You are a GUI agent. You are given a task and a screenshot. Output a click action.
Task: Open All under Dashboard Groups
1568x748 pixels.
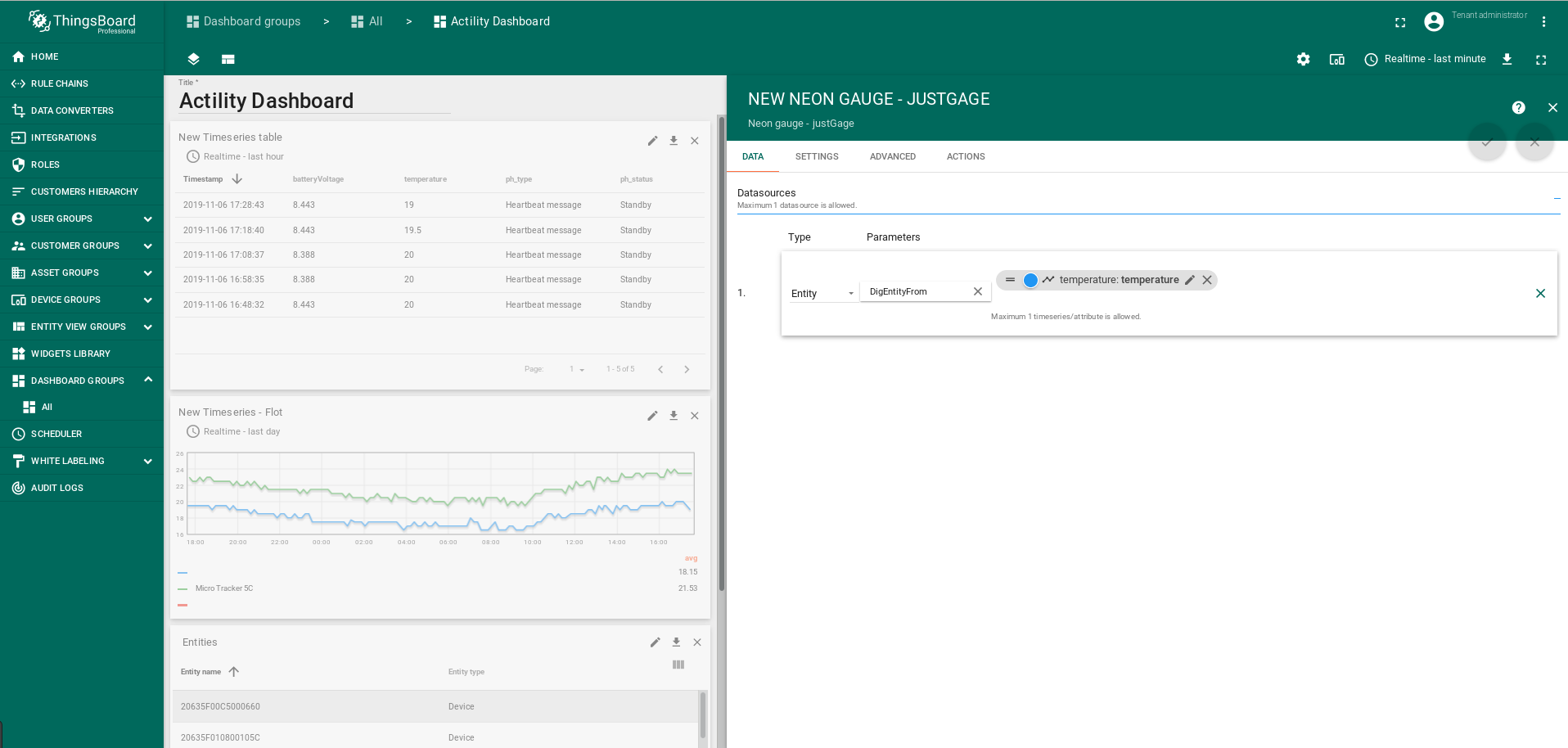[82, 407]
